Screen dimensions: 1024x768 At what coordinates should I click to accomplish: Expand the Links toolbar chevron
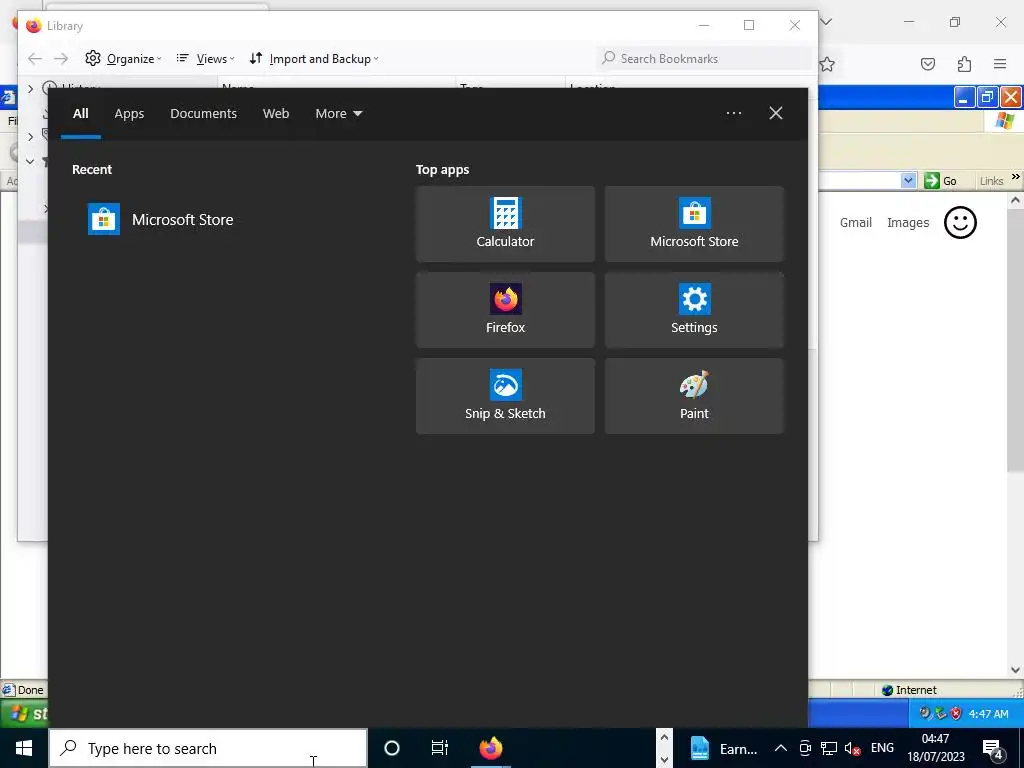pyautogui.click(x=1015, y=177)
